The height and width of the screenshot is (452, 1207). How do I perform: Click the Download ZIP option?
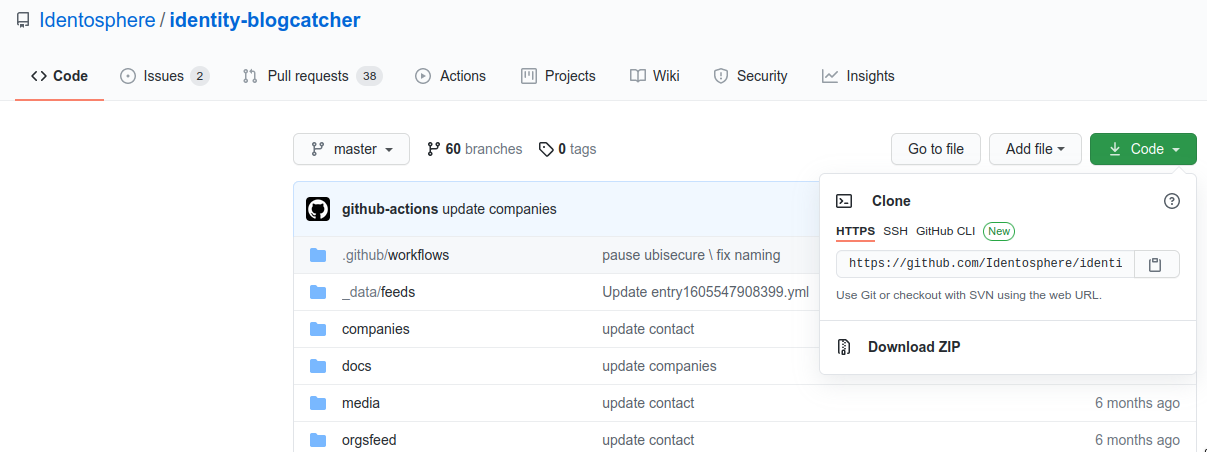914,347
